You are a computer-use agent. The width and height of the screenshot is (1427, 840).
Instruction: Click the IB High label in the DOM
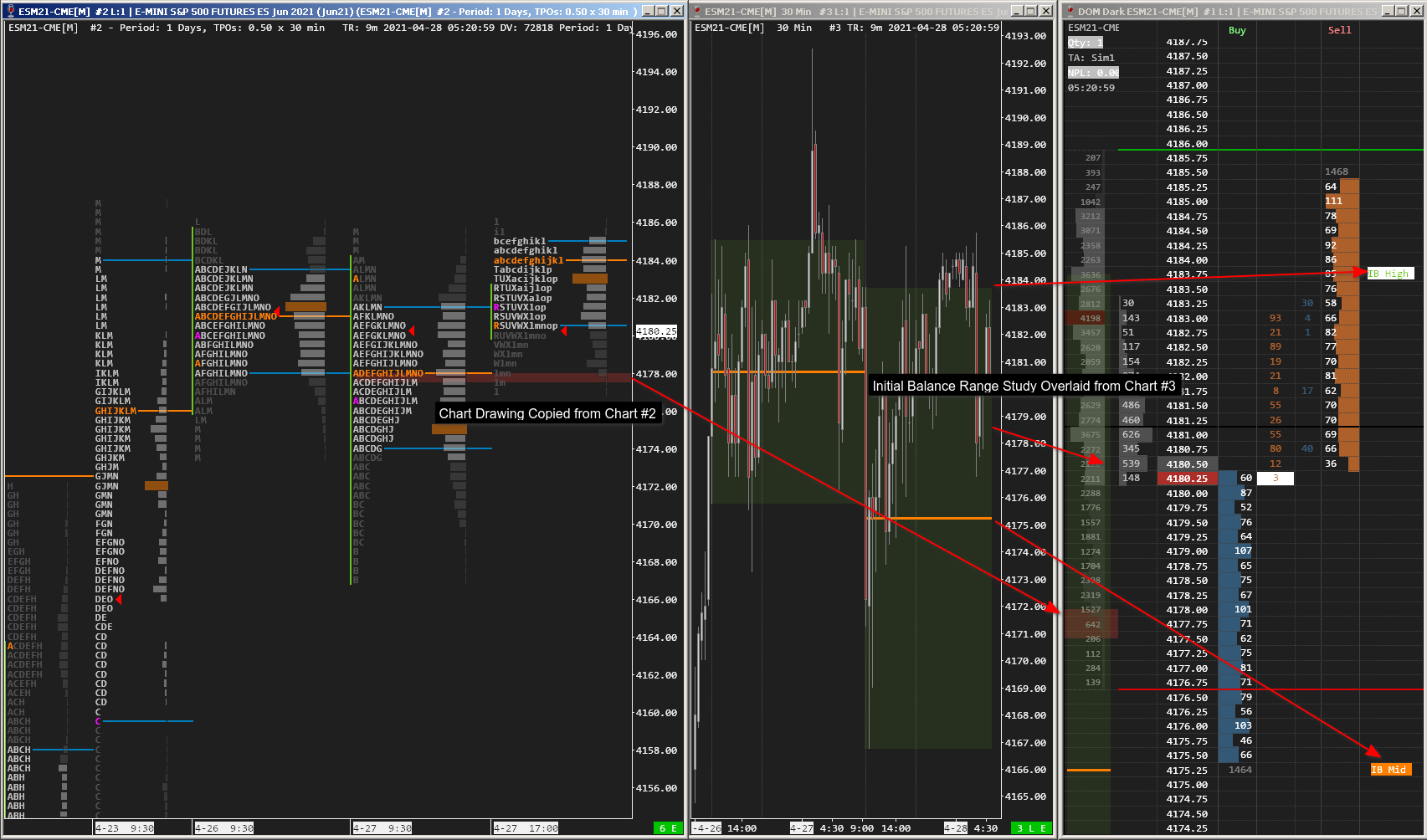click(x=1390, y=274)
